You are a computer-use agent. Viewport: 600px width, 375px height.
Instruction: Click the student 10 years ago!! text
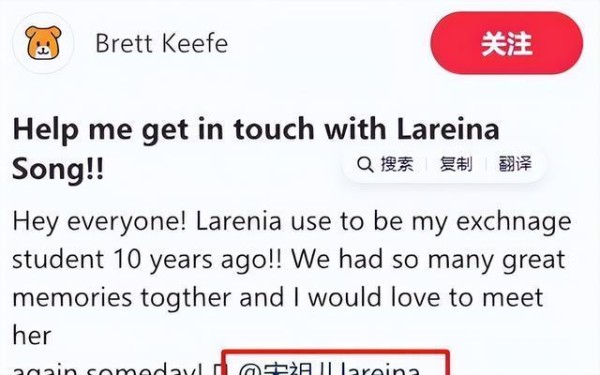click(x=147, y=259)
